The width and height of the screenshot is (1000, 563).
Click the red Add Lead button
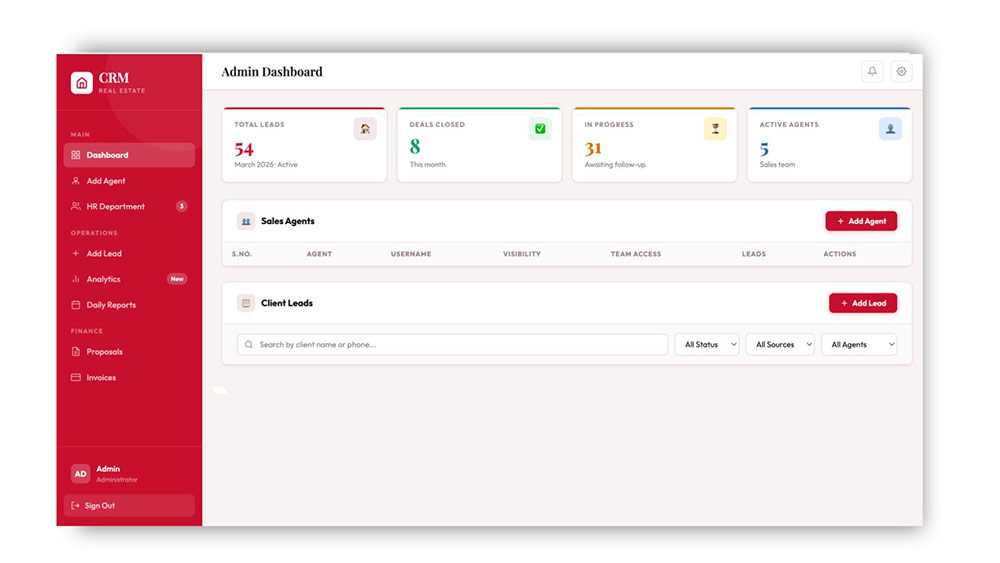point(863,303)
